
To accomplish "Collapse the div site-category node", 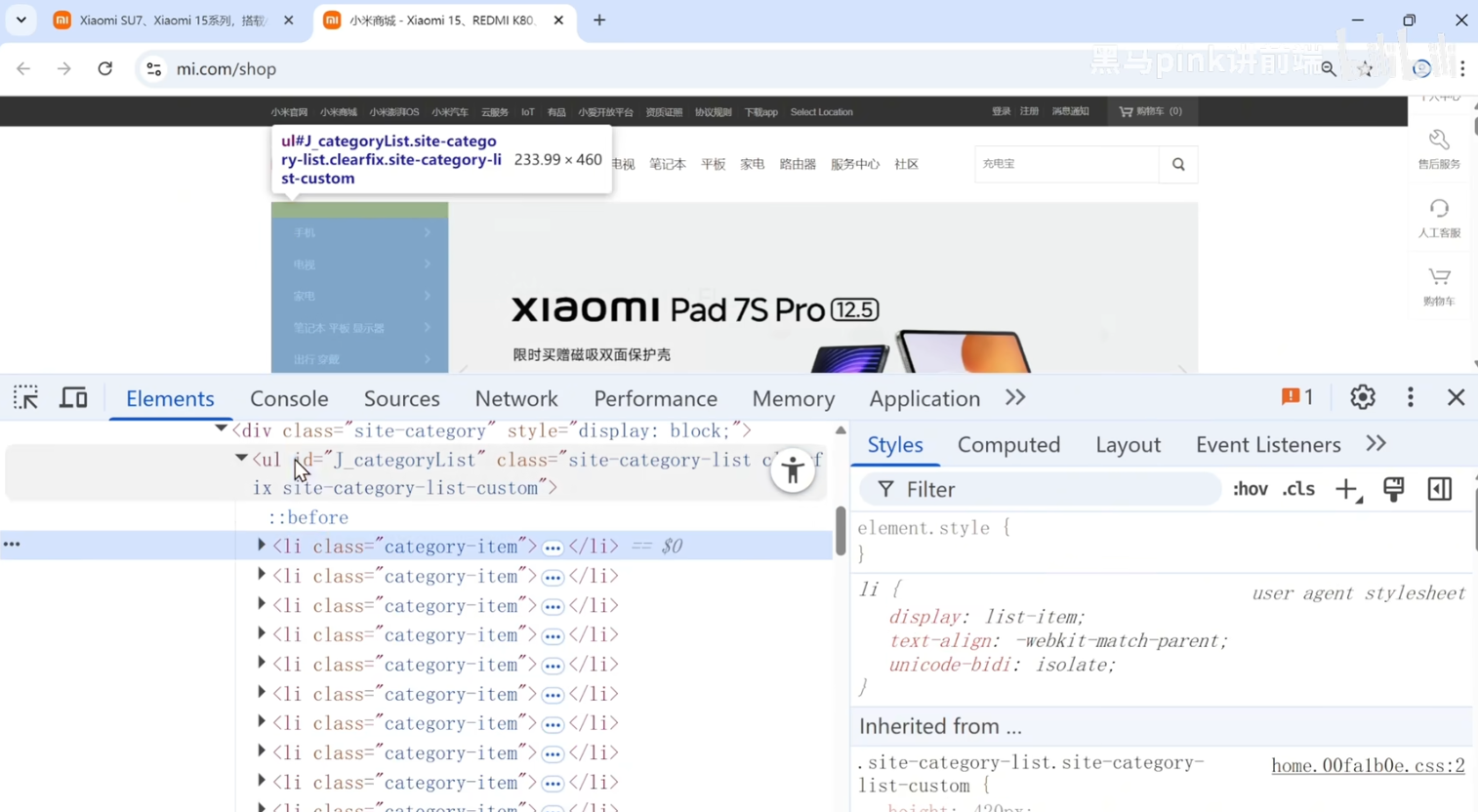I will pos(222,428).
